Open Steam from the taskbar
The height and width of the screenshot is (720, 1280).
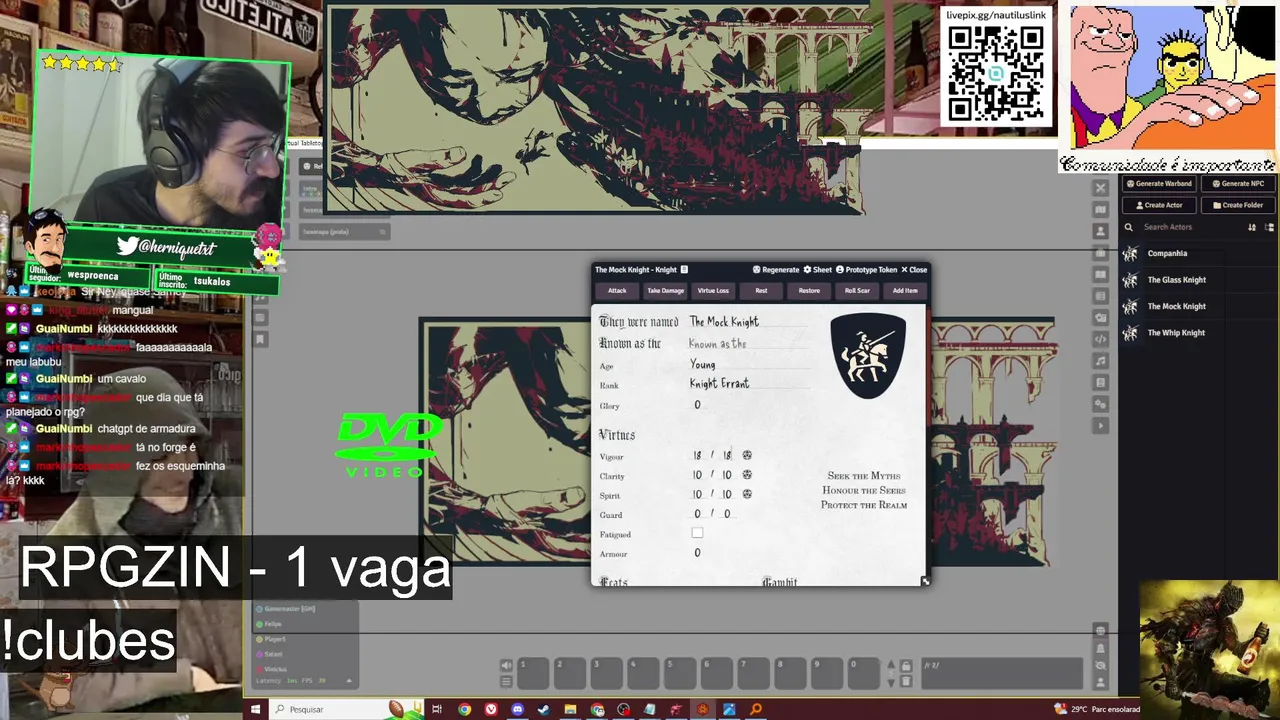point(543,709)
